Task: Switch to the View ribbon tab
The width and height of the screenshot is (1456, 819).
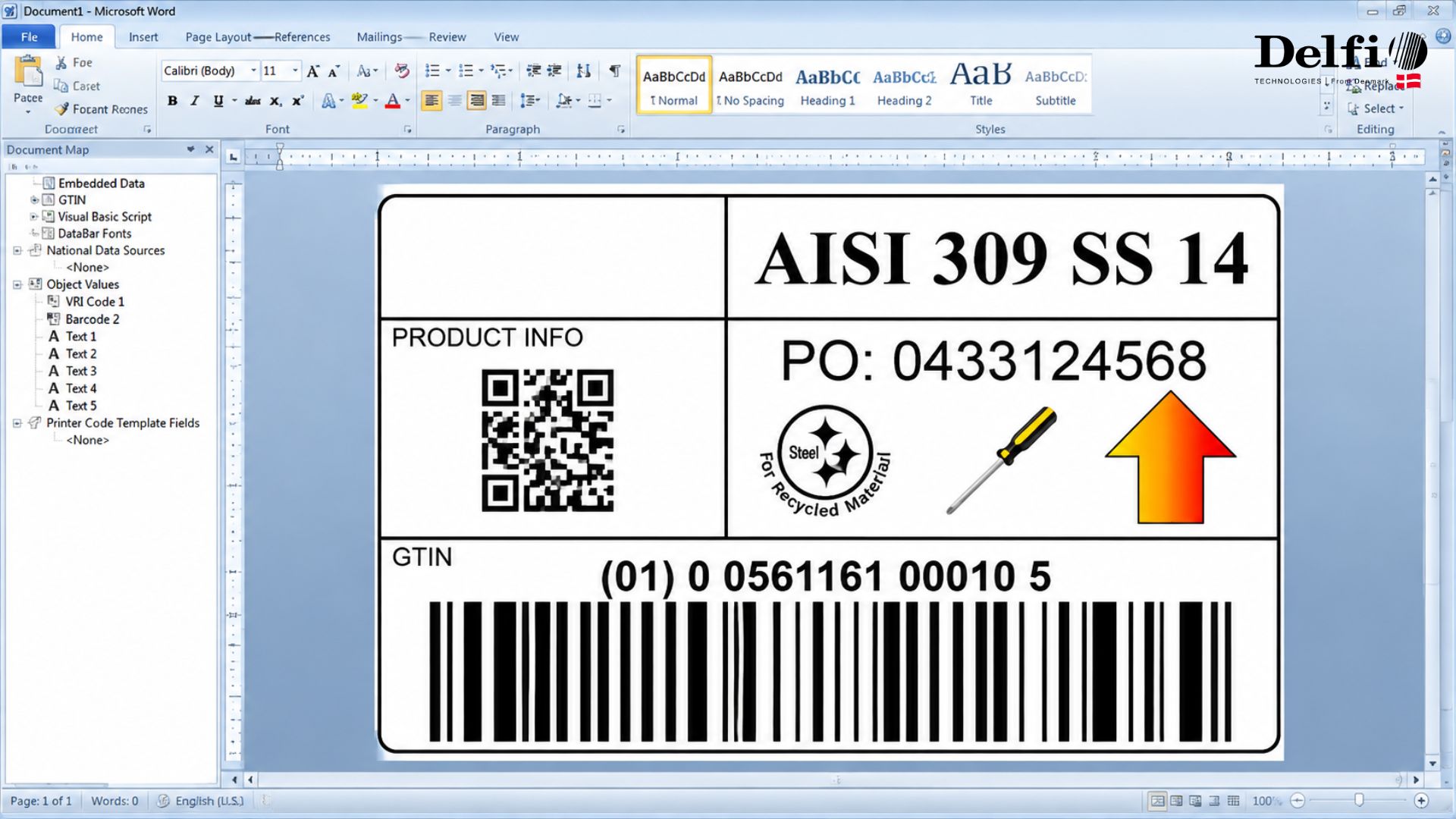Action: pyautogui.click(x=507, y=36)
